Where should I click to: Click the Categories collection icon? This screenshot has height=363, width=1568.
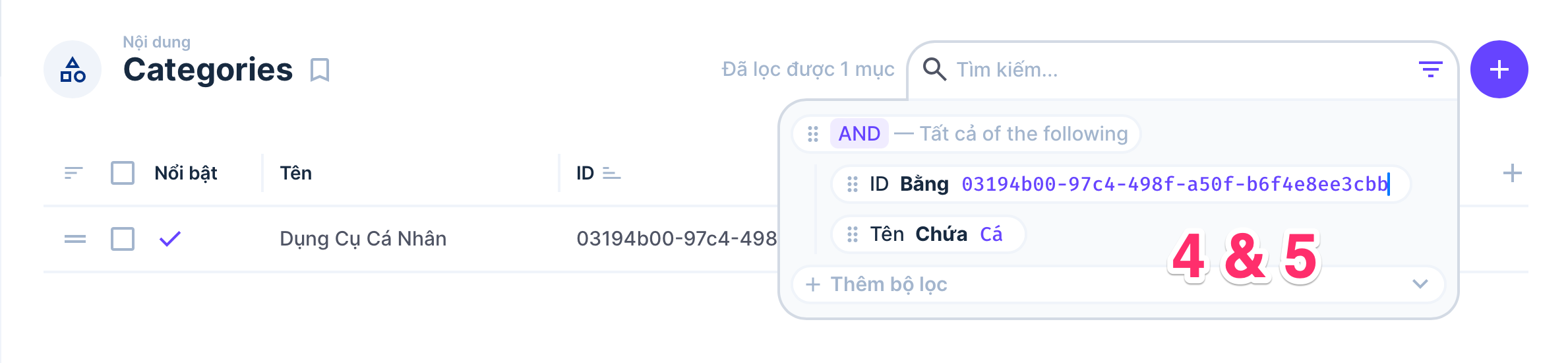(73, 69)
